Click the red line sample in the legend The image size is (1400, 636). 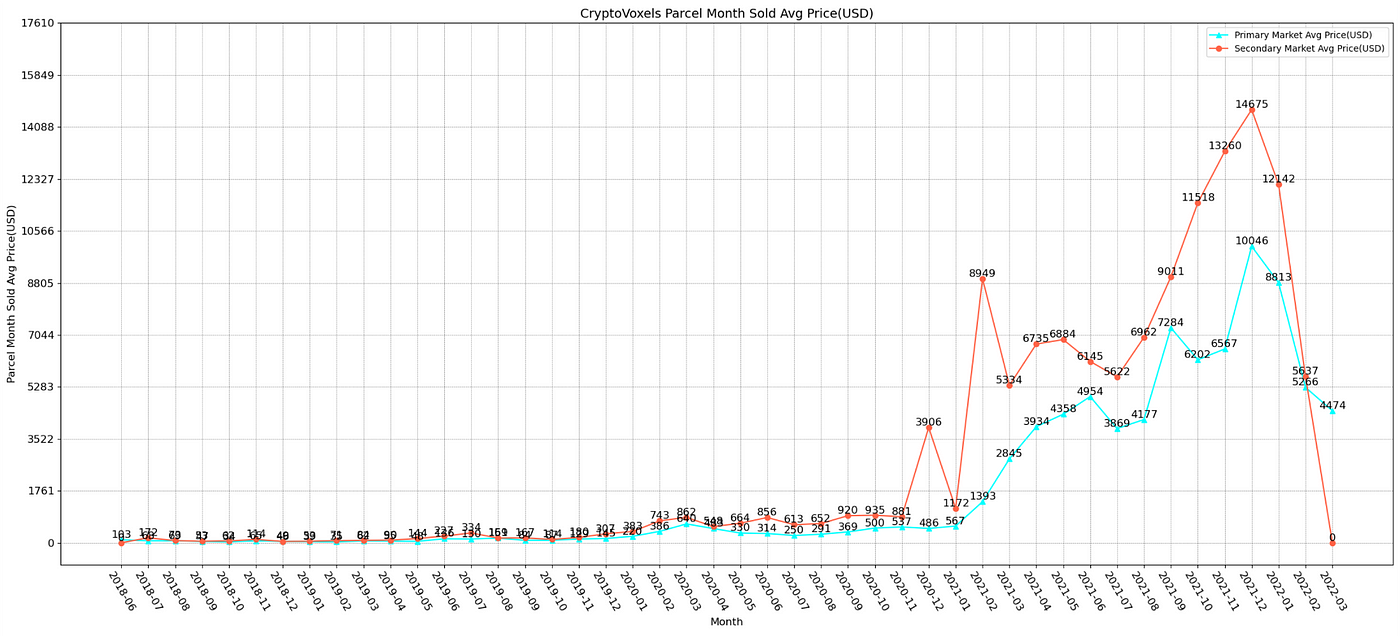click(1218, 48)
